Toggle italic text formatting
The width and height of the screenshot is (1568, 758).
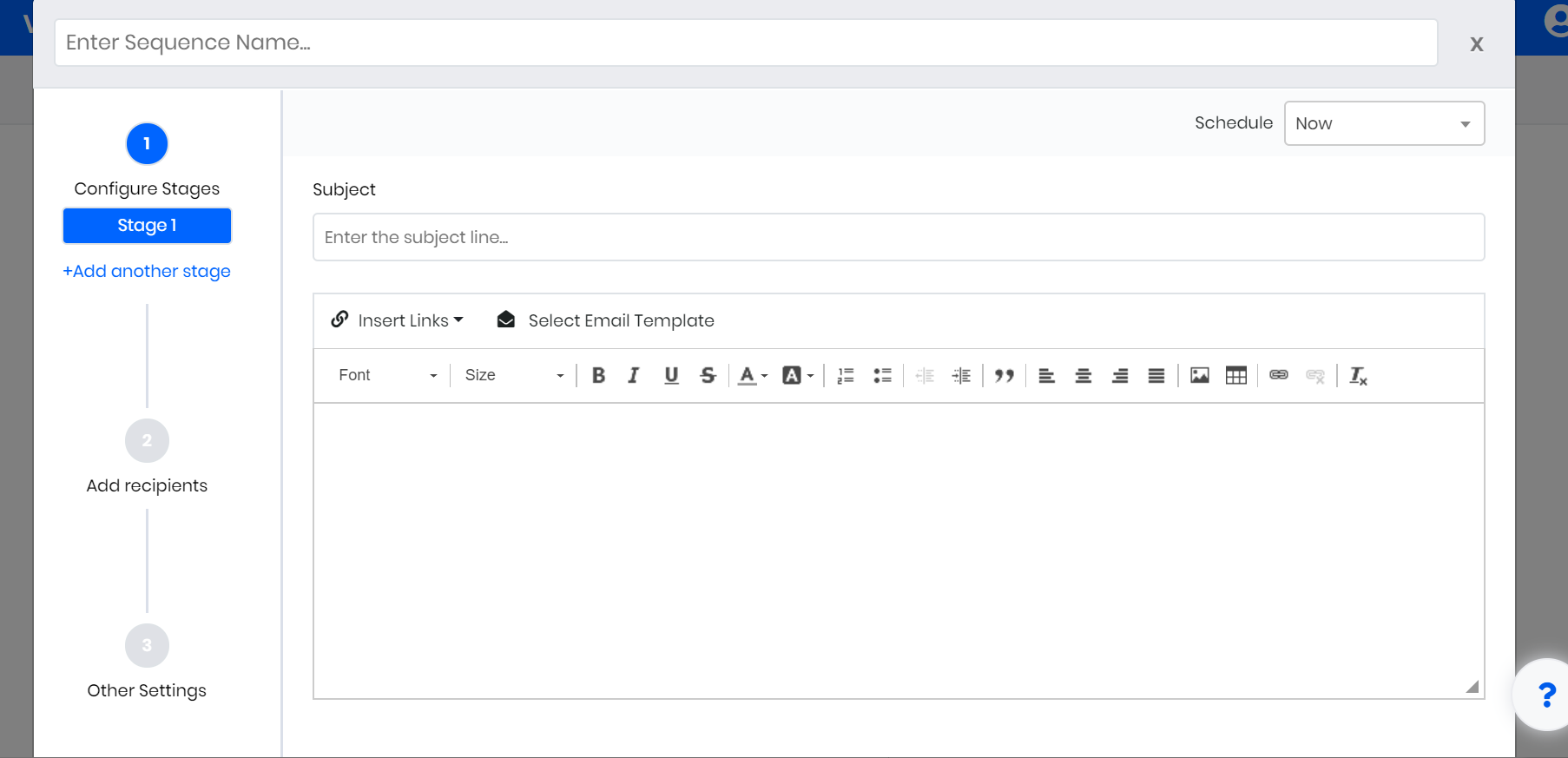tap(634, 375)
